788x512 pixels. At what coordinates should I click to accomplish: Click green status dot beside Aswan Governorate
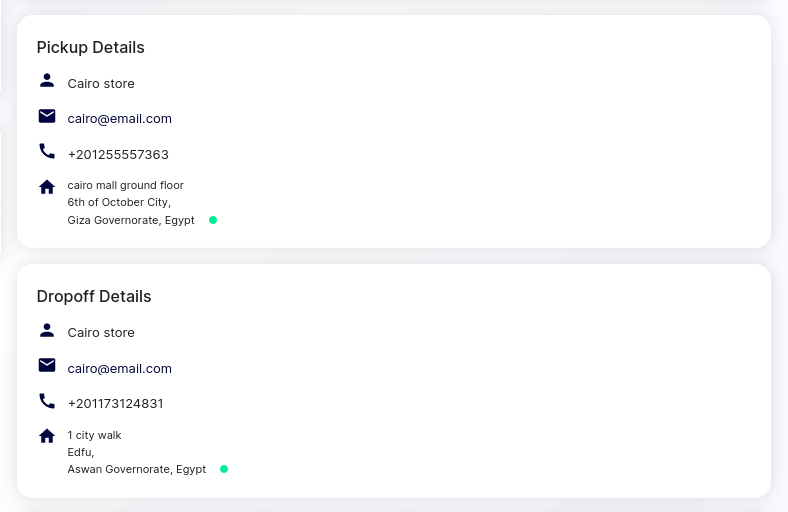(224, 469)
